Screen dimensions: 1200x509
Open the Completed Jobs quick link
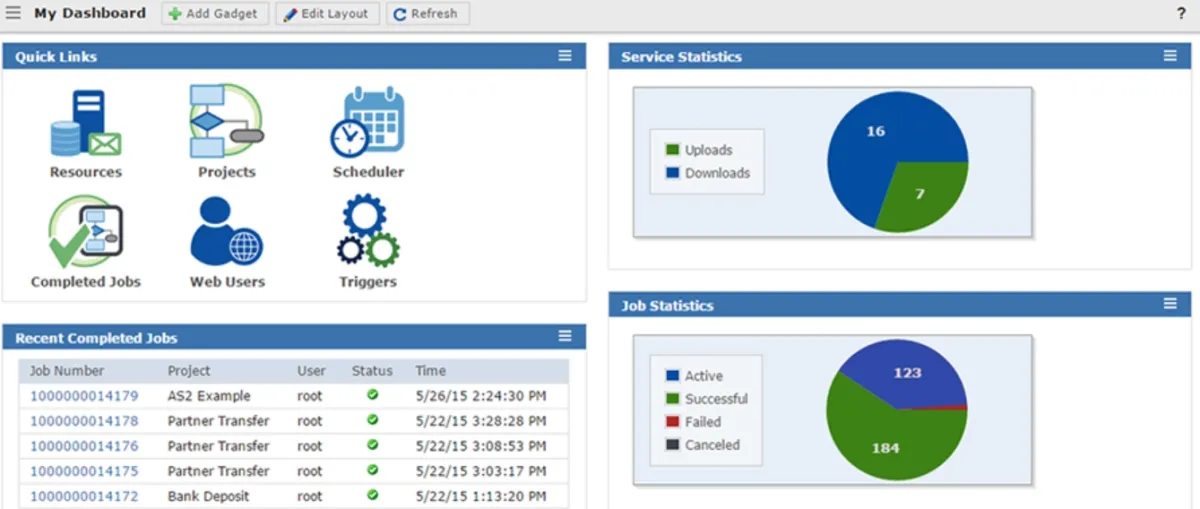86,242
